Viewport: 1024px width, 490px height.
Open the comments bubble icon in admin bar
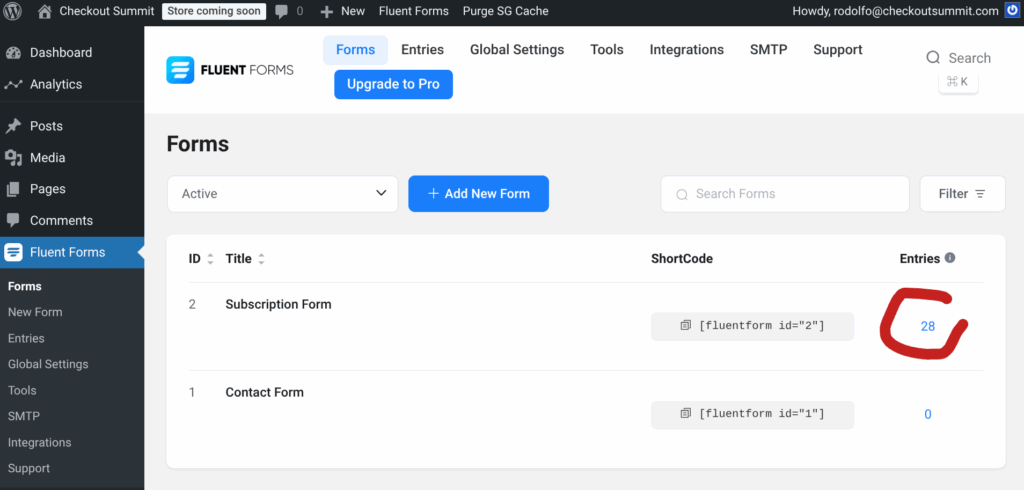tap(281, 11)
